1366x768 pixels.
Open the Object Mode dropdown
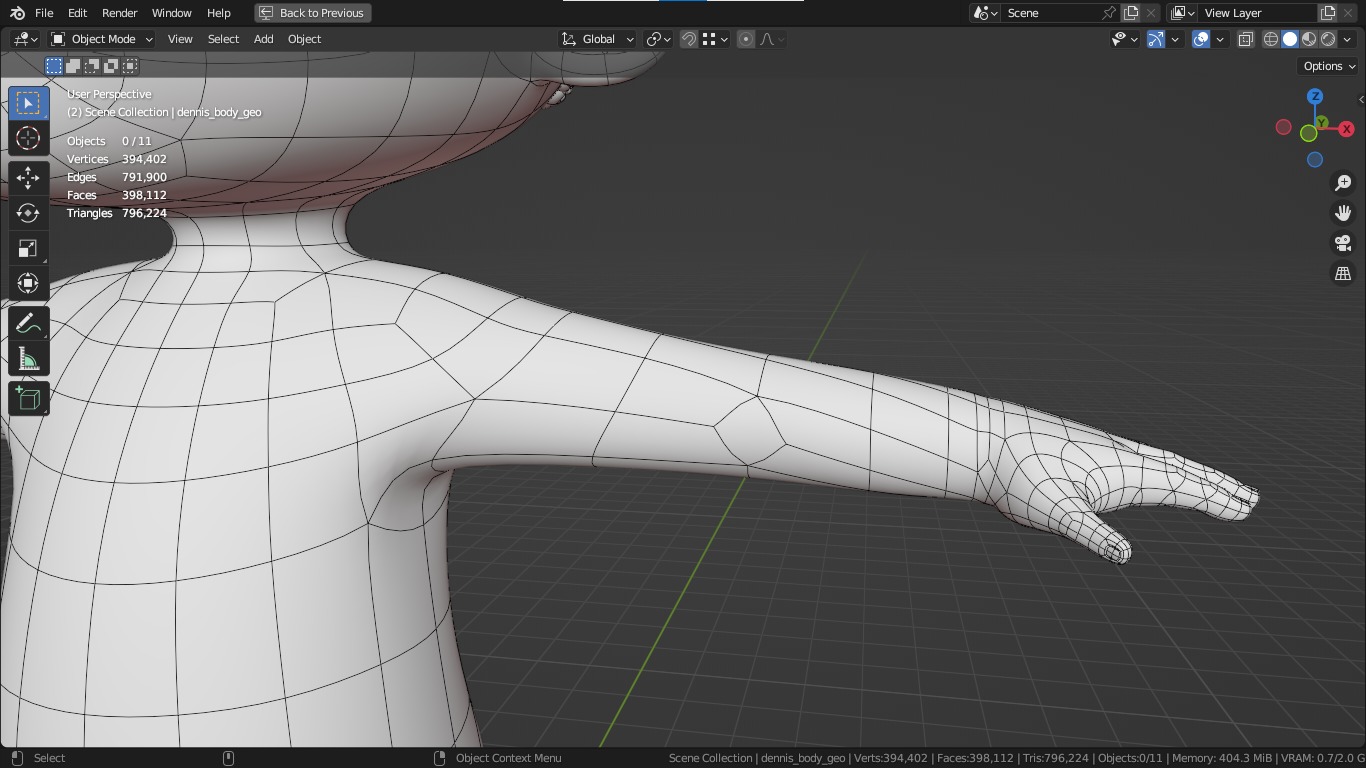(x=101, y=39)
